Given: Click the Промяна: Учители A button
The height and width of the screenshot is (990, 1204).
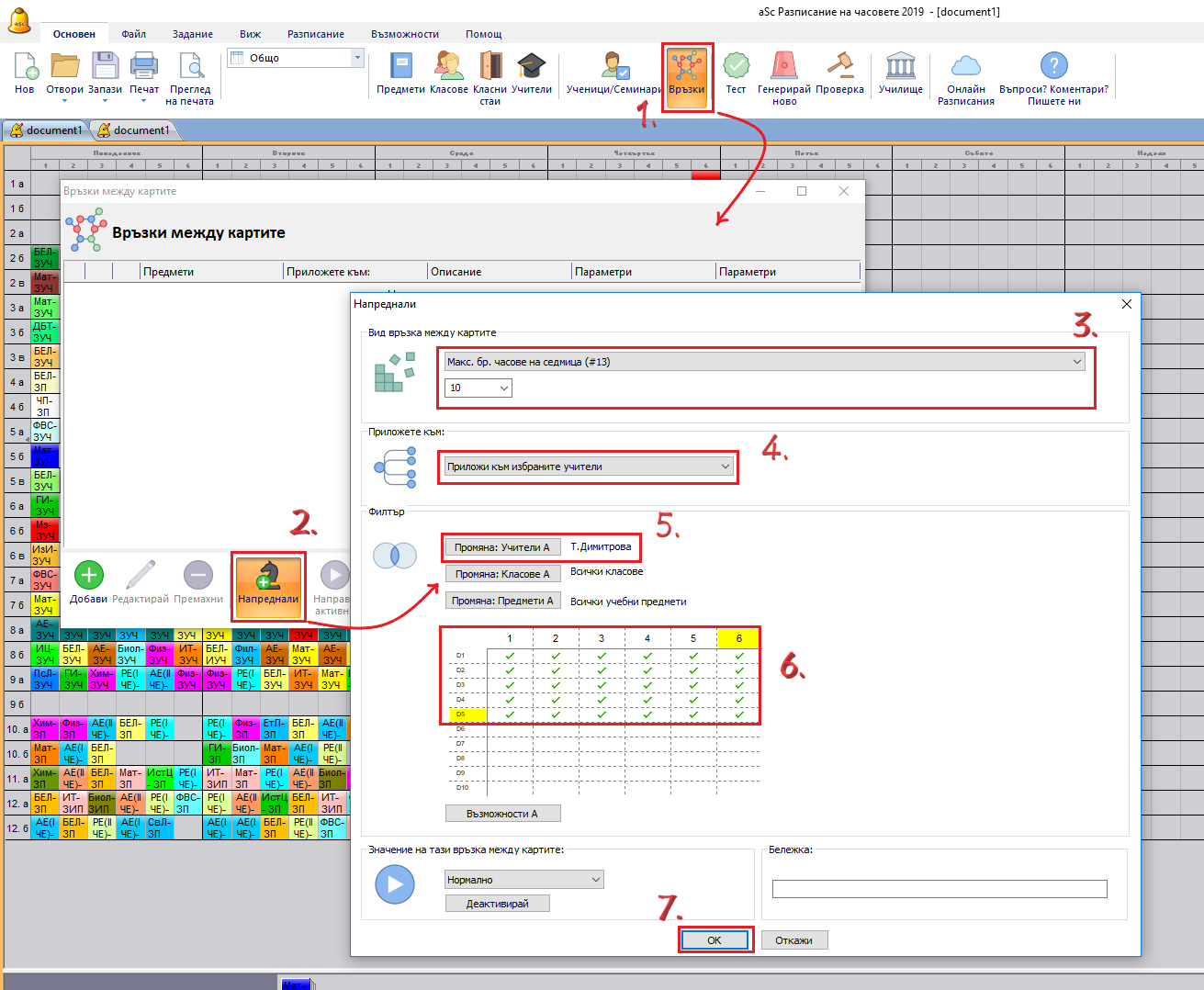Looking at the screenshot, I should [x=501, y=547].
